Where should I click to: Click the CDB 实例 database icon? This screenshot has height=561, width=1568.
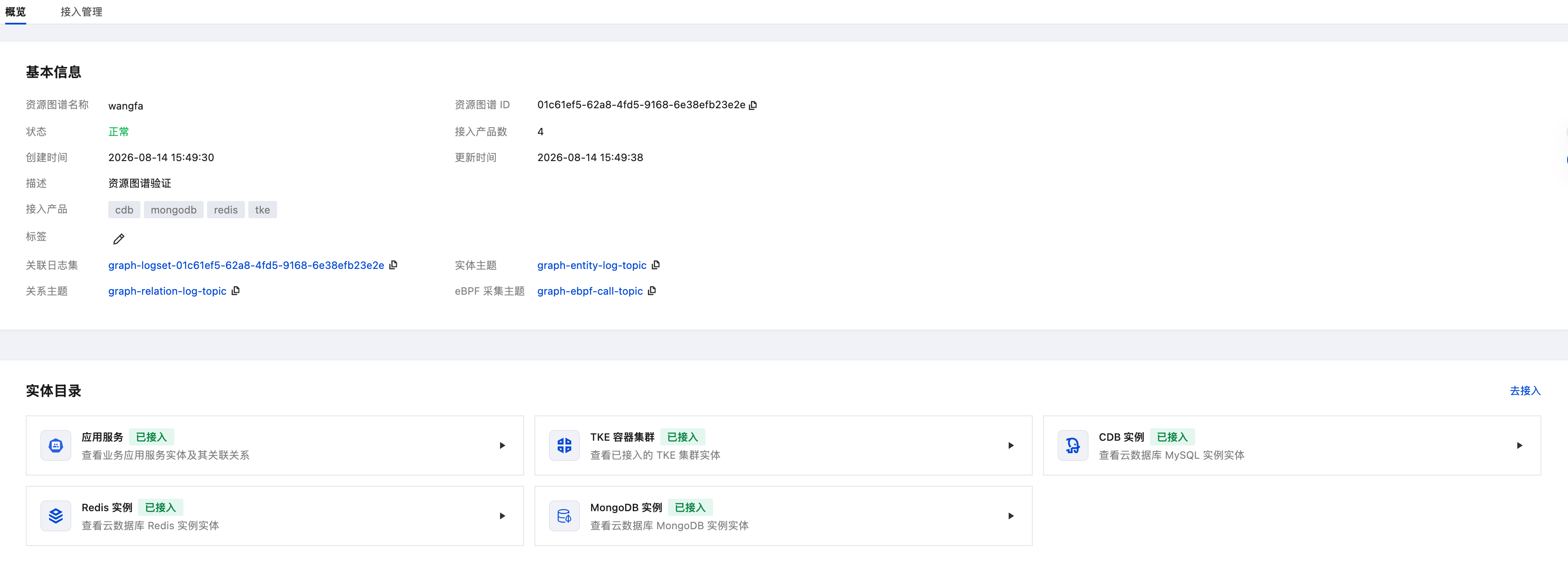point(1073,446)
